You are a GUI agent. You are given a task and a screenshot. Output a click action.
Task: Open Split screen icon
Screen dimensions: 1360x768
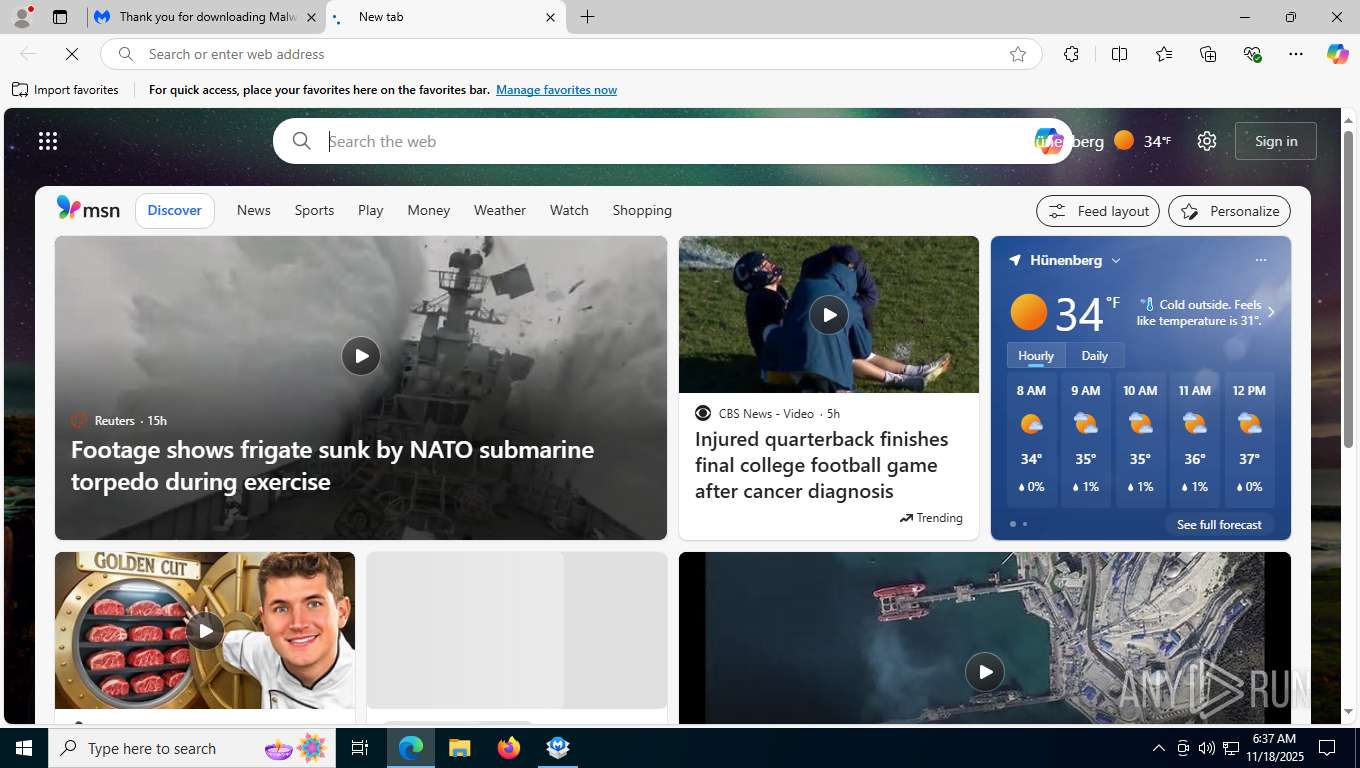point(1119,54)
